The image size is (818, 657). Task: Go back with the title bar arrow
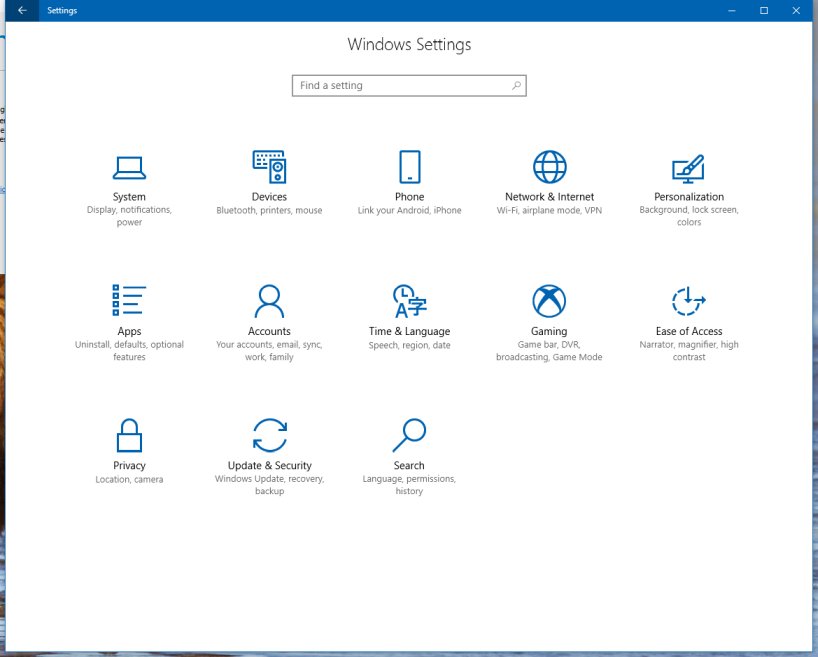[22, 10]
